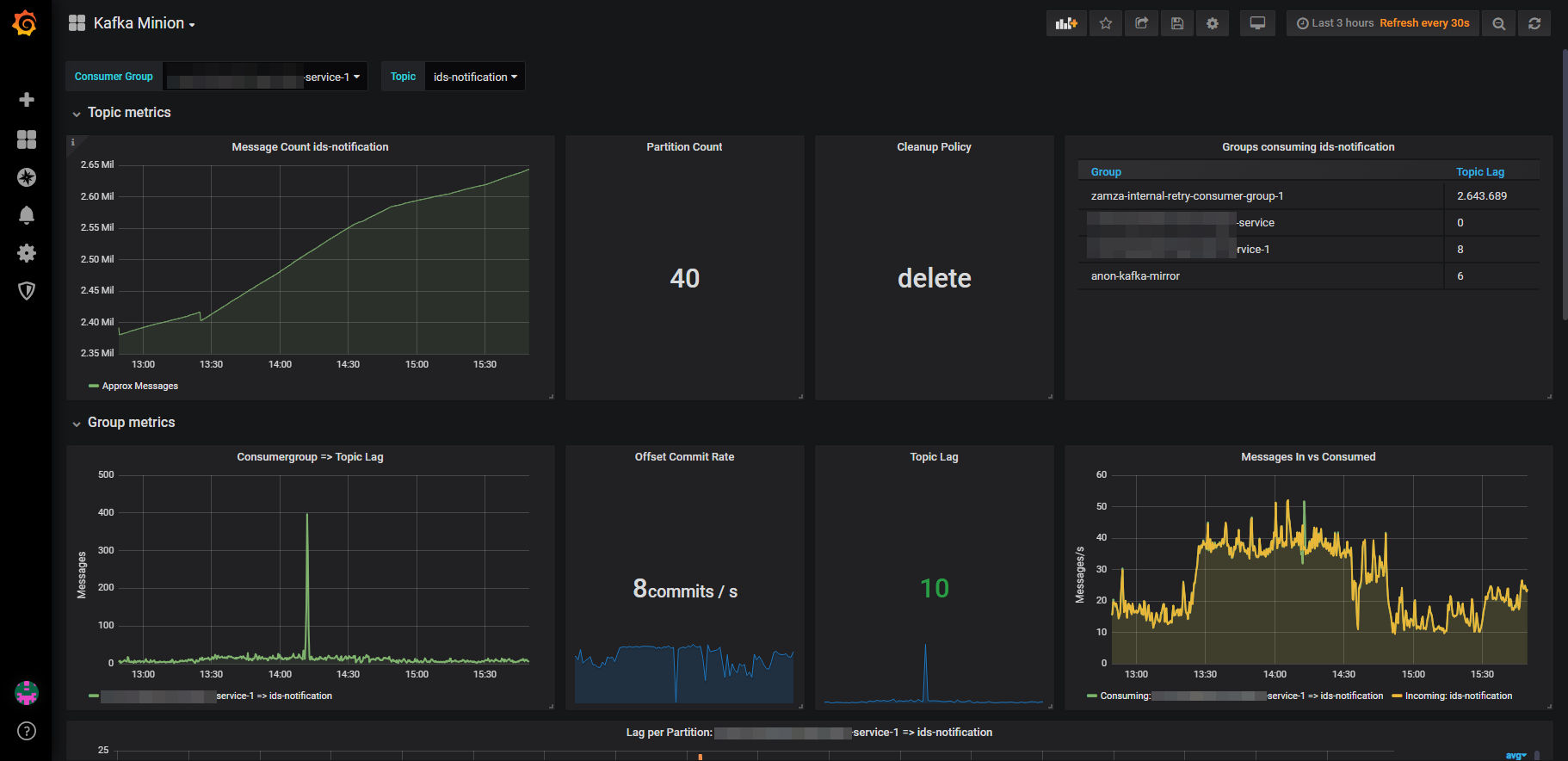This screenshot has height=761, width=1568.
Task: Click the user avatar in sidebar
Action: click(x=27, y=693)
